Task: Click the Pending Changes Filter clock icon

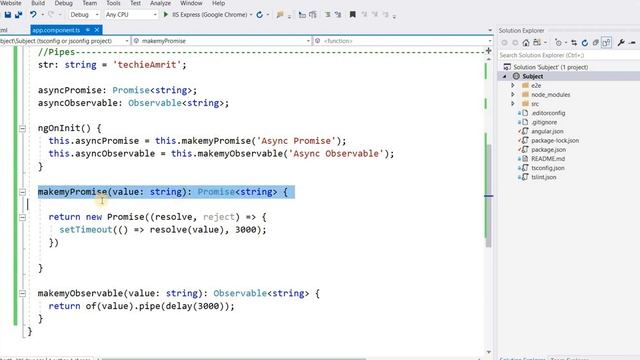Action: point(558,42)
